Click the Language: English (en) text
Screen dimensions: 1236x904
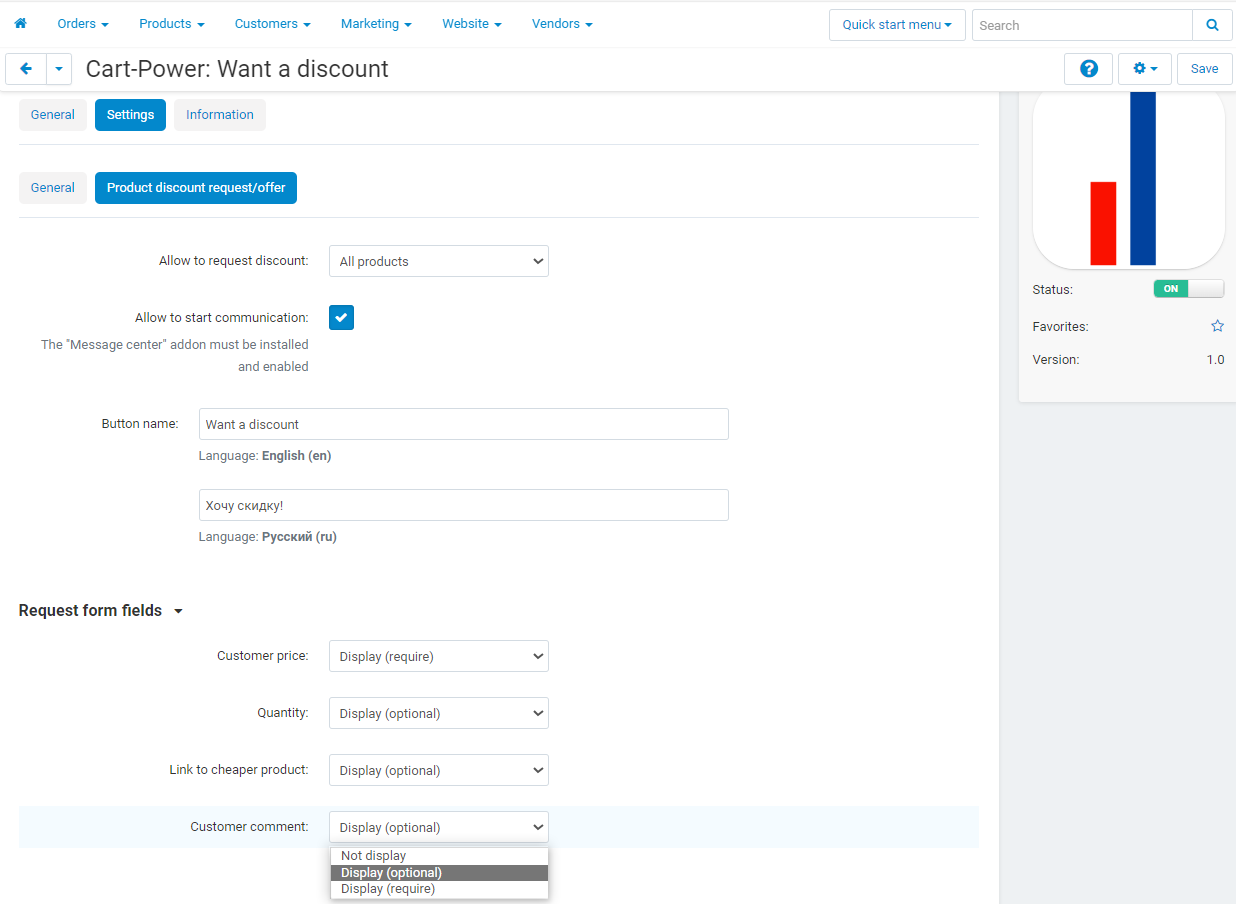[x=265, y=456]
